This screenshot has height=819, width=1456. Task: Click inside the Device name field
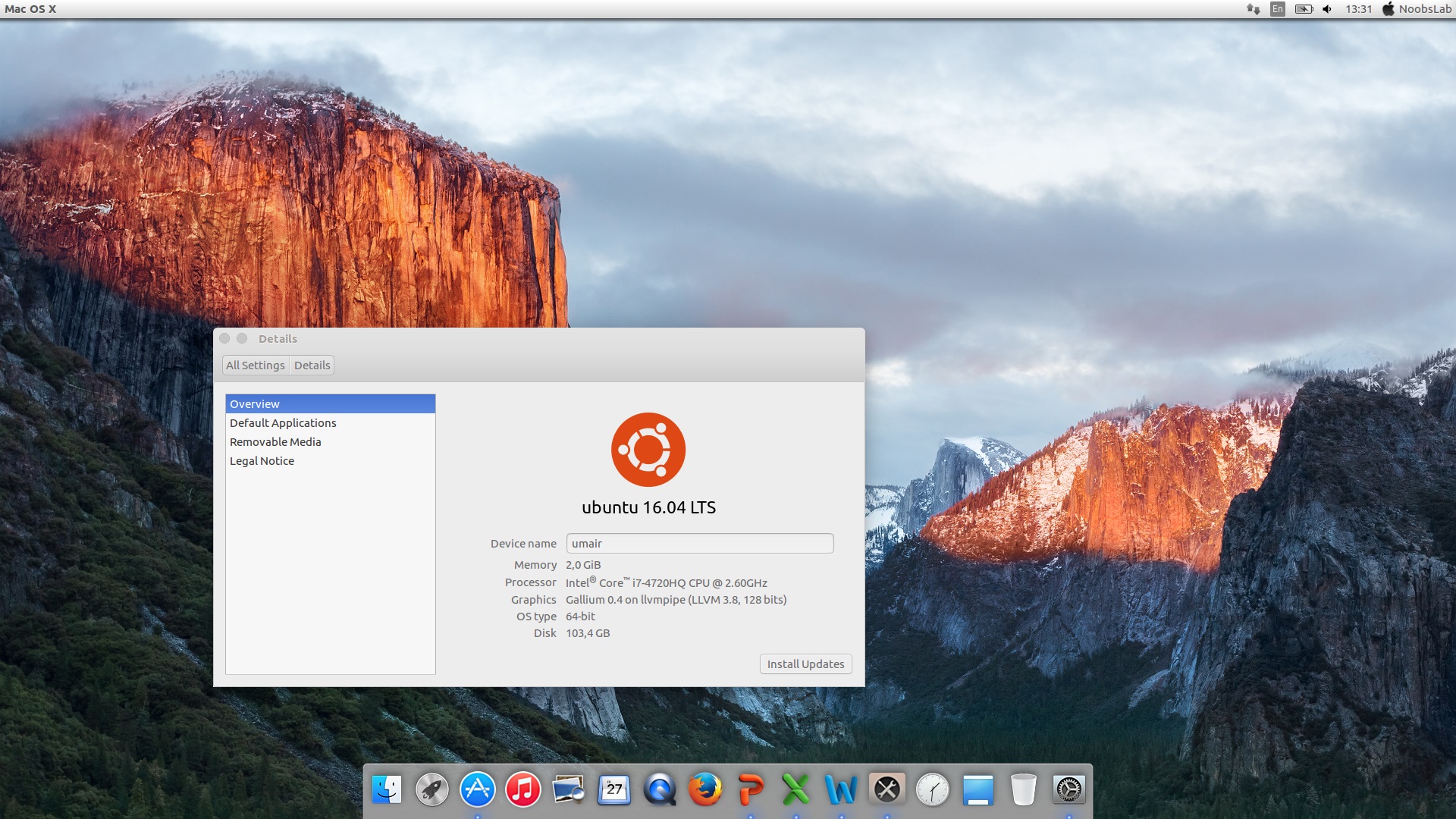click(698, 544)
